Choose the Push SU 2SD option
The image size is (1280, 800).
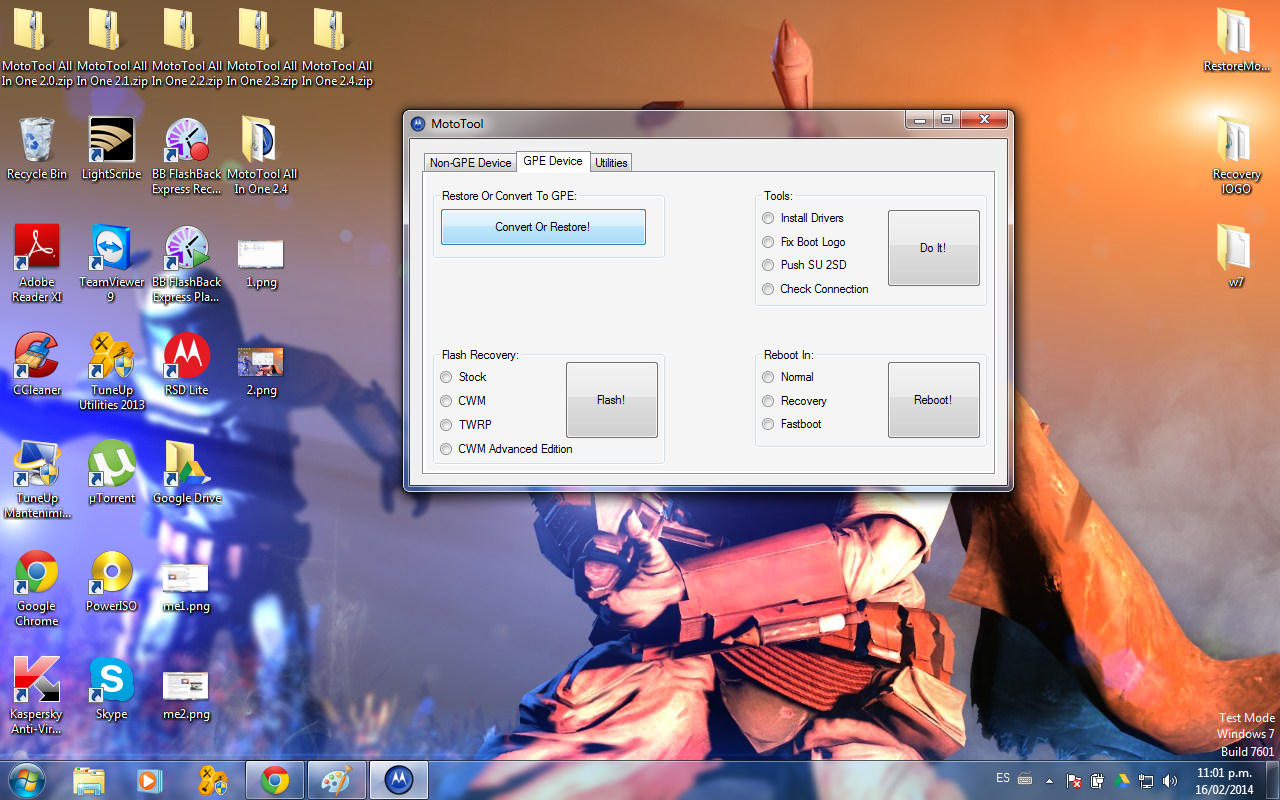[804, 265]
